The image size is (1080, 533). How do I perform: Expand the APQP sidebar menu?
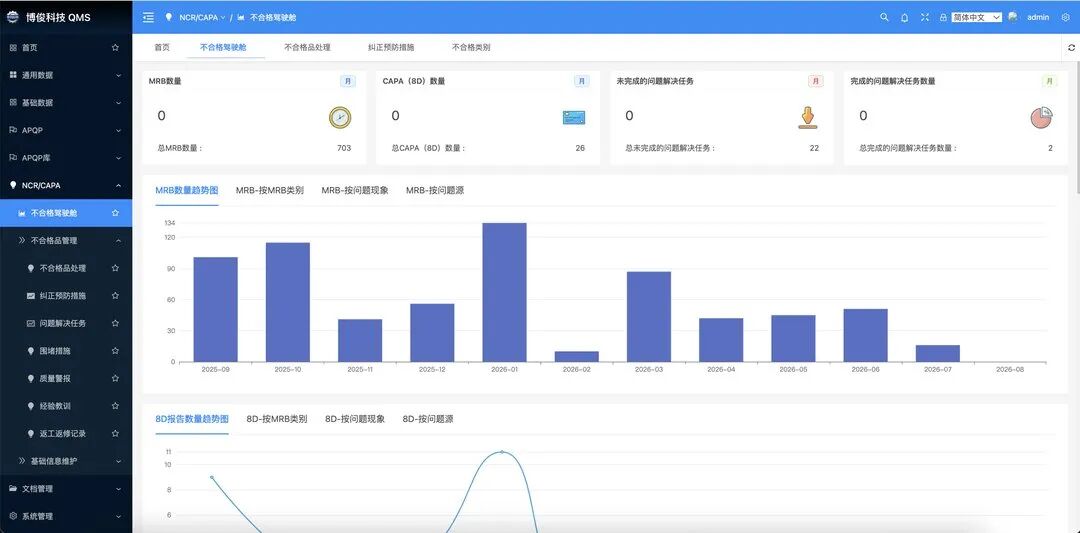pos(66,130)
